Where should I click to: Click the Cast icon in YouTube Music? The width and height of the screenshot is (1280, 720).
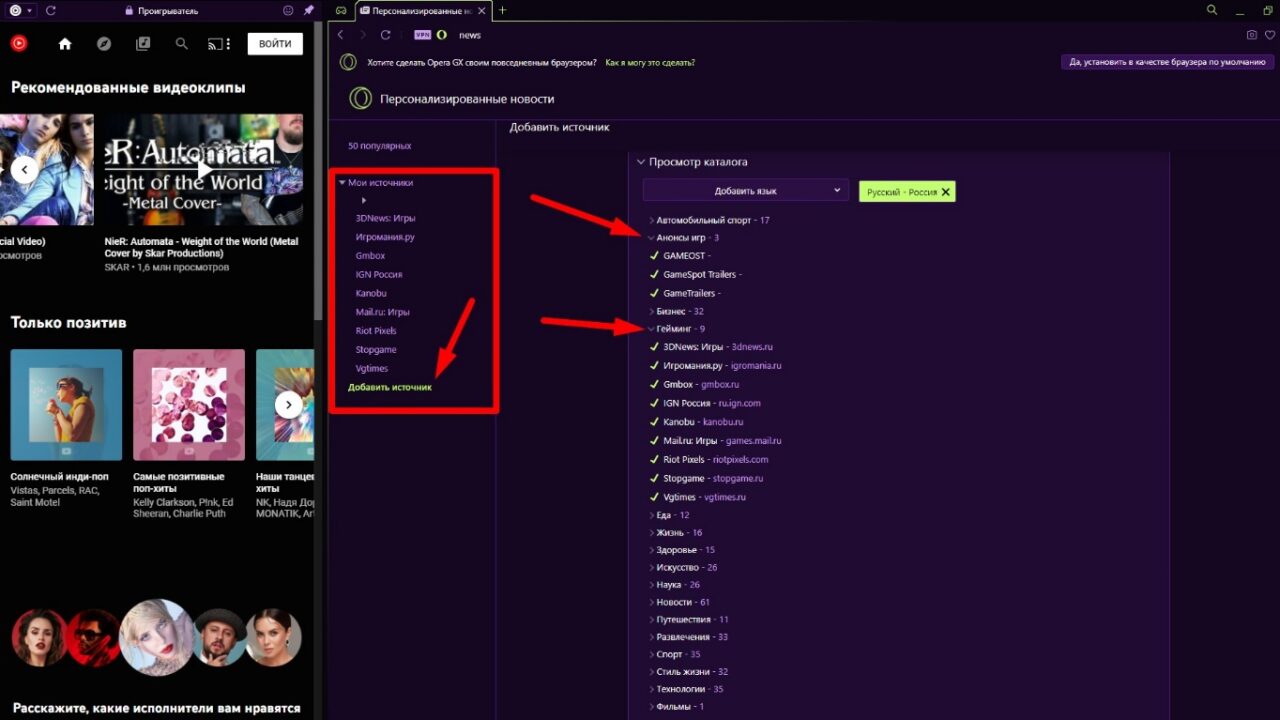[214, 44]
